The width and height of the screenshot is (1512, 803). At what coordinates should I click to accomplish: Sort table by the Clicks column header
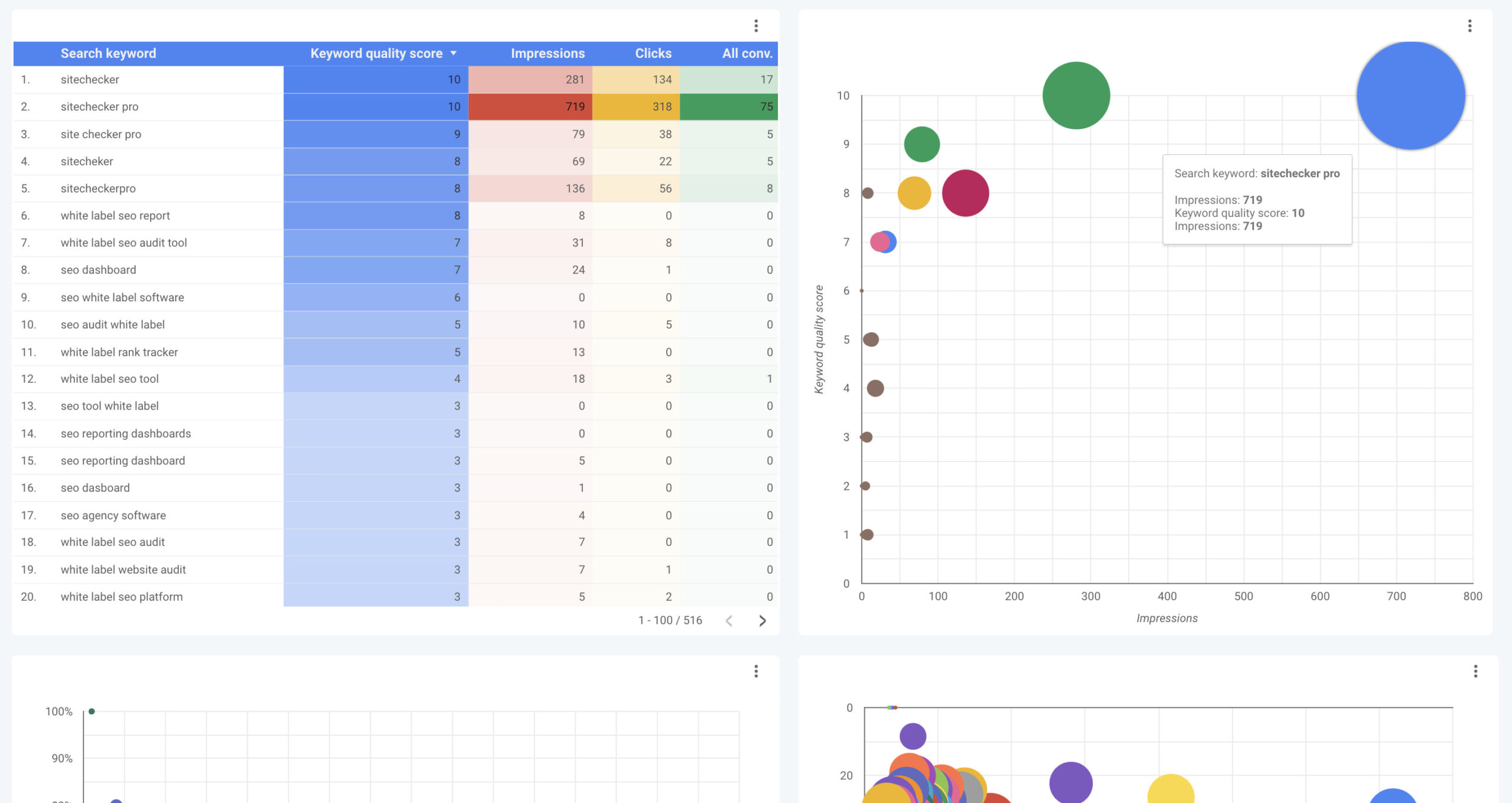click(653, 53)
